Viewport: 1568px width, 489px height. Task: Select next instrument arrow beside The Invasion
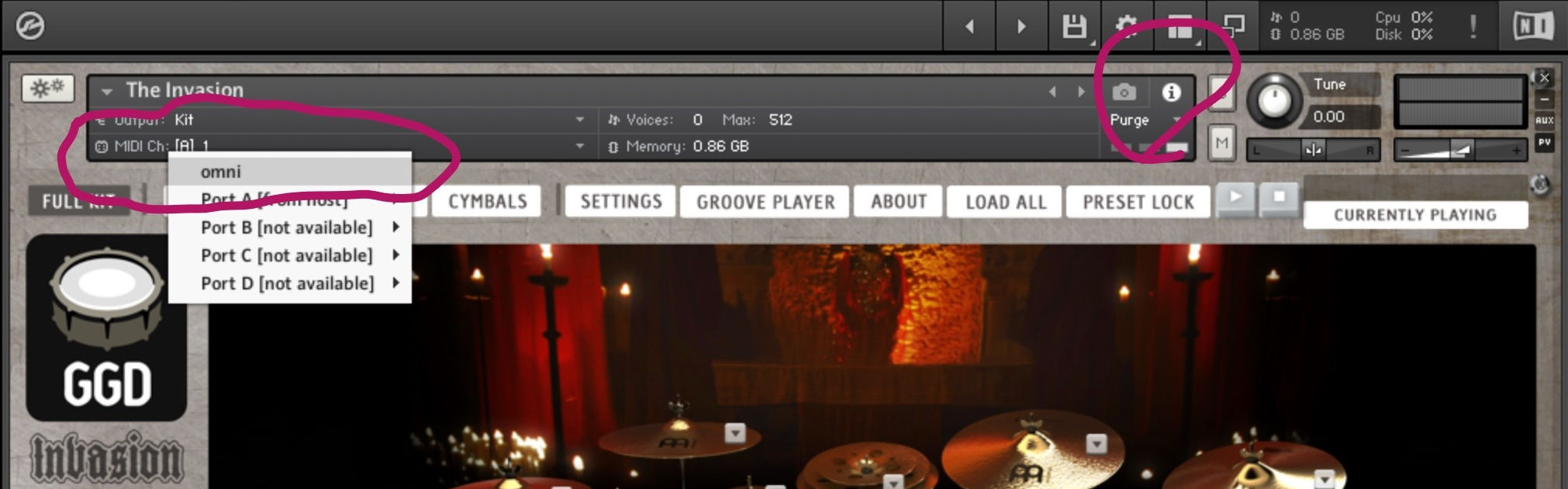pos(1081,92)
